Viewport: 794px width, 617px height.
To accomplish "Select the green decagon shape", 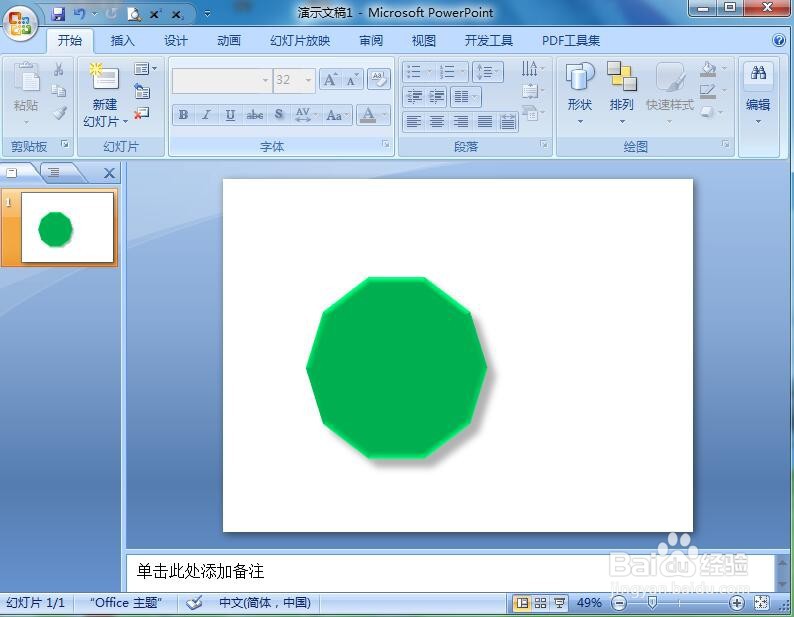I will (x=396, y=368).
